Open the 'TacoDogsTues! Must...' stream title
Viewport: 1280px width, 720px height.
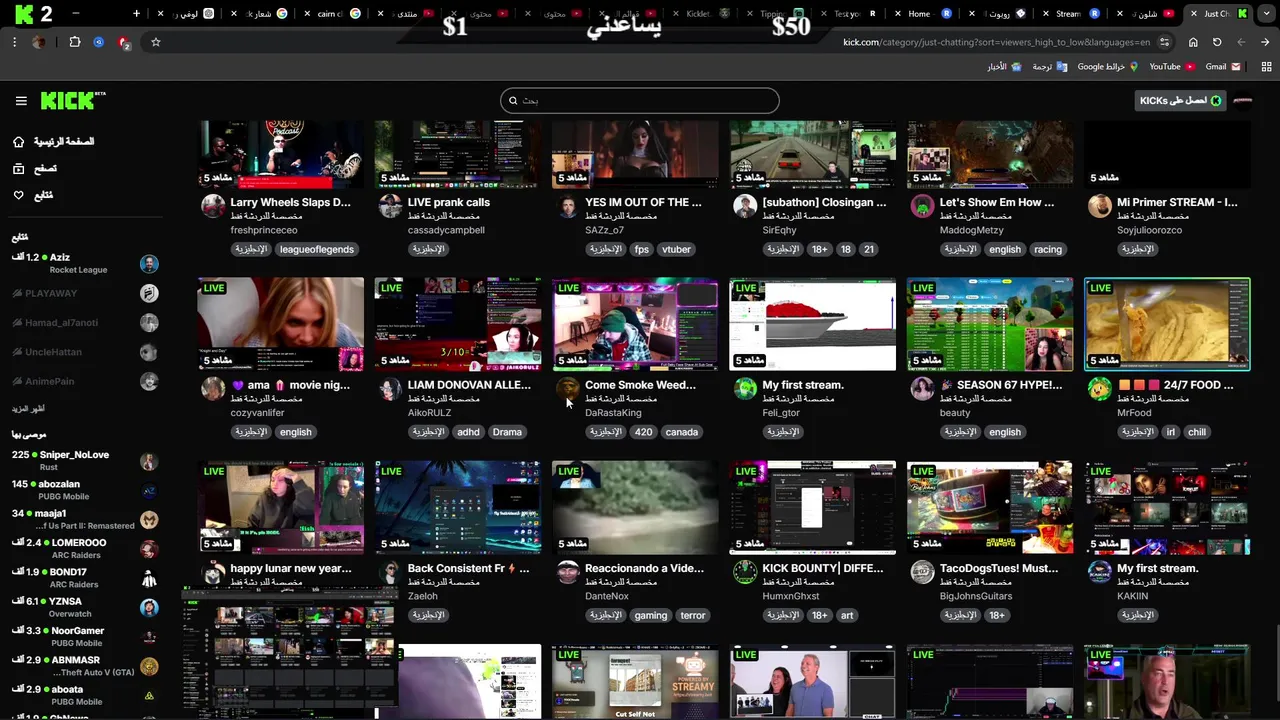click(x=998, y=568)
